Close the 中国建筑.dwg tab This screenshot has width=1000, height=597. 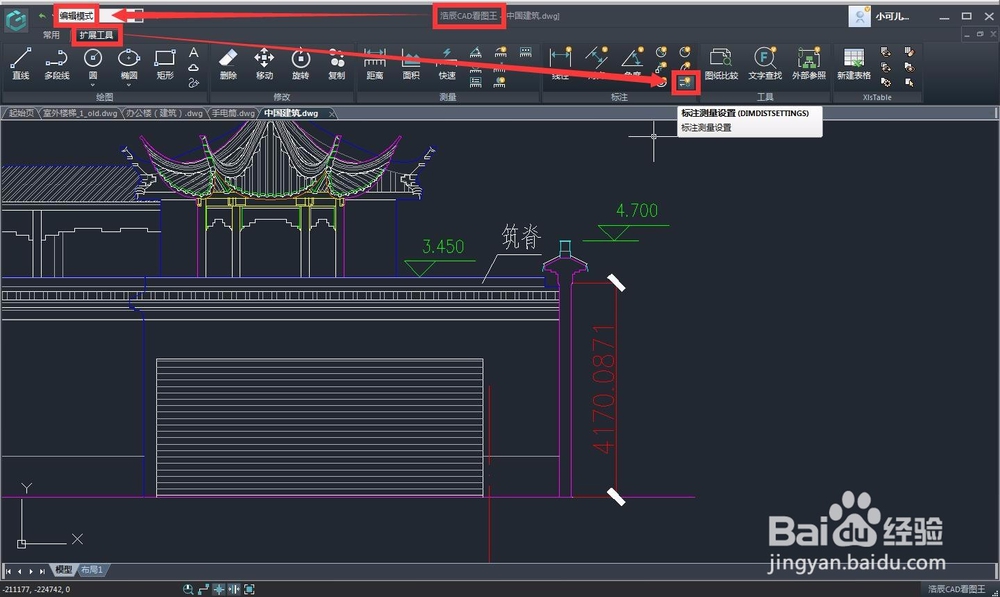[332, 114]
